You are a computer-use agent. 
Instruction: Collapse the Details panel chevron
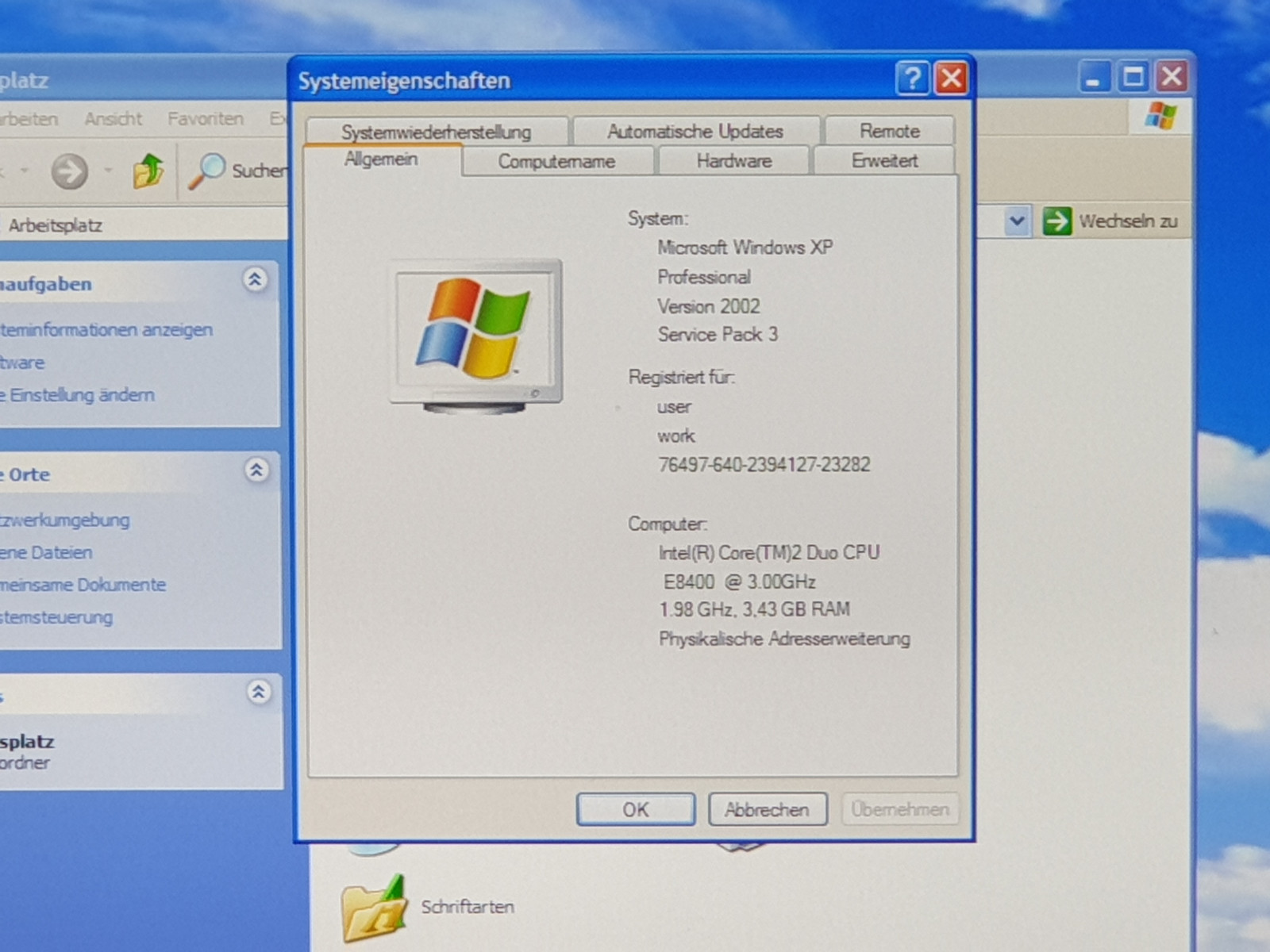258,692
